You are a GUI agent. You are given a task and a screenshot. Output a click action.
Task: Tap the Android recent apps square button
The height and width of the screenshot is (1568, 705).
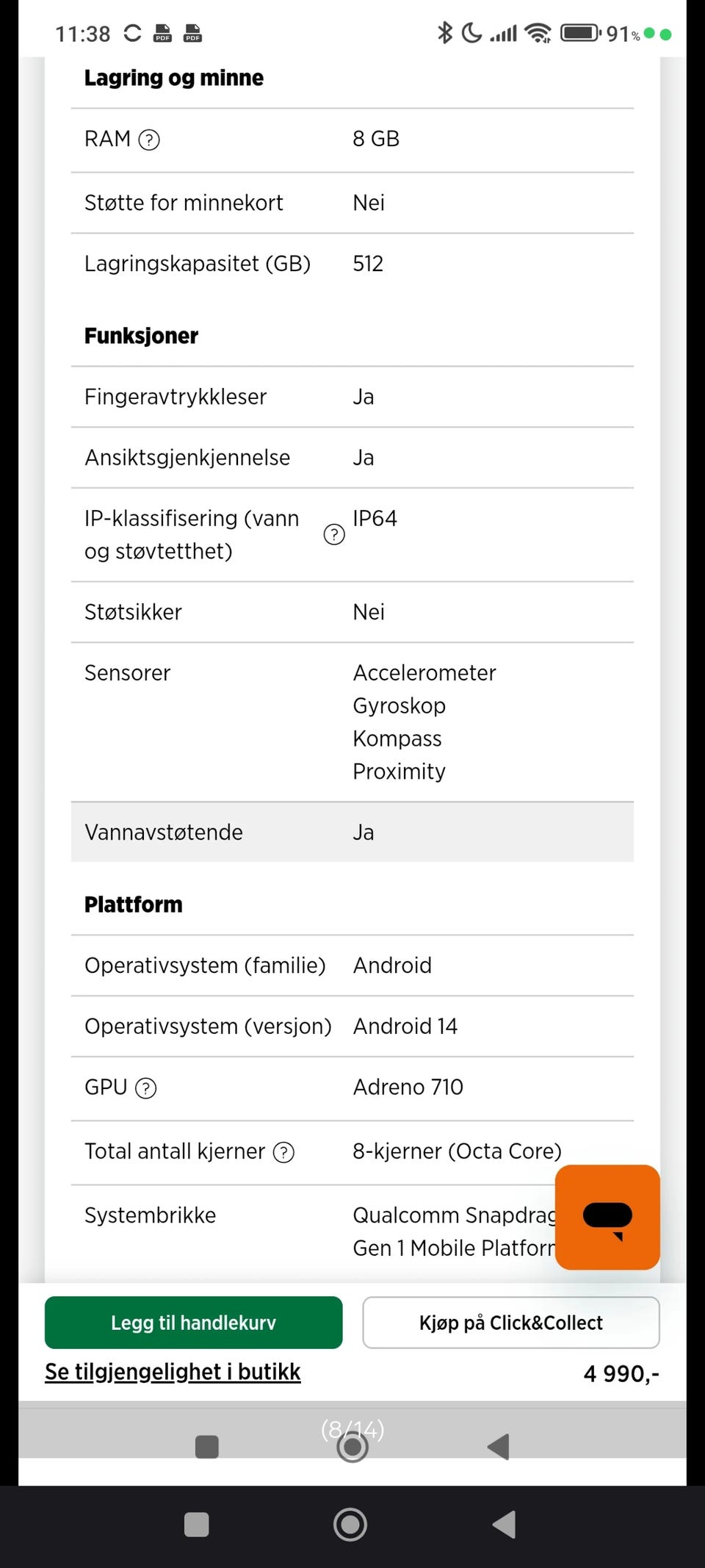[197, 1525]
